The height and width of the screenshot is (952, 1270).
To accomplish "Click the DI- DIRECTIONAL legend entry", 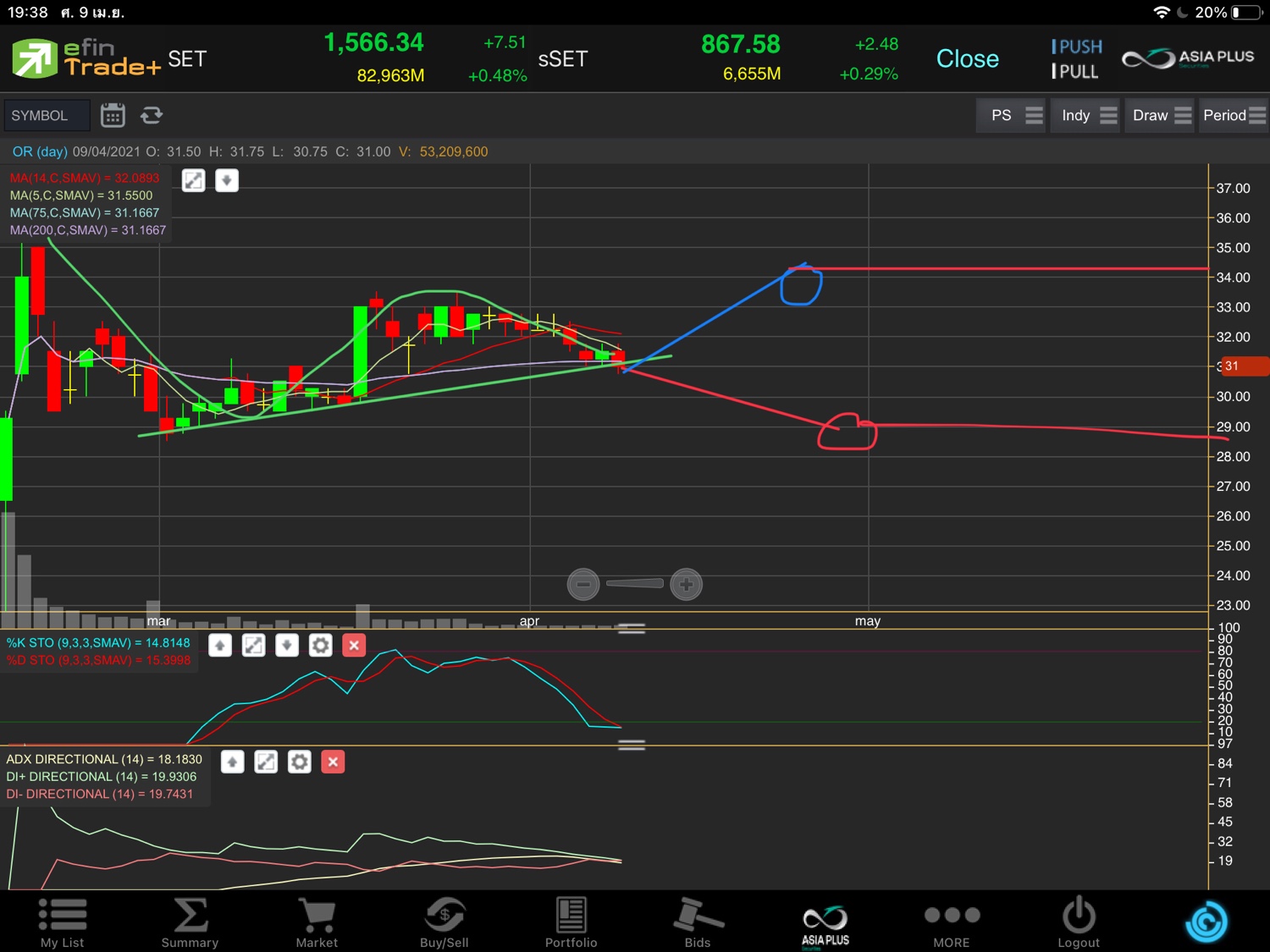I will (x=100, y=794).
